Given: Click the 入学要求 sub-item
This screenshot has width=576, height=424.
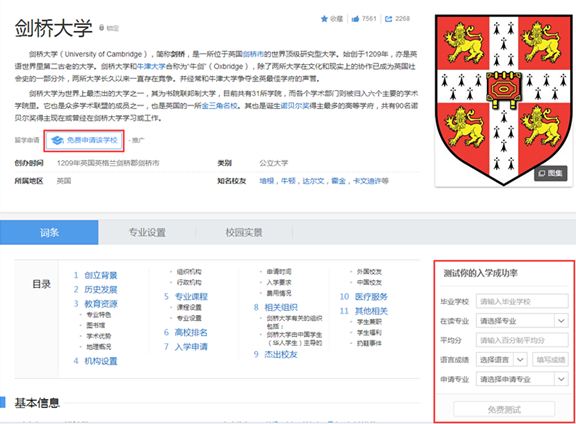Looking at the screenshot, I should [279, 283].
